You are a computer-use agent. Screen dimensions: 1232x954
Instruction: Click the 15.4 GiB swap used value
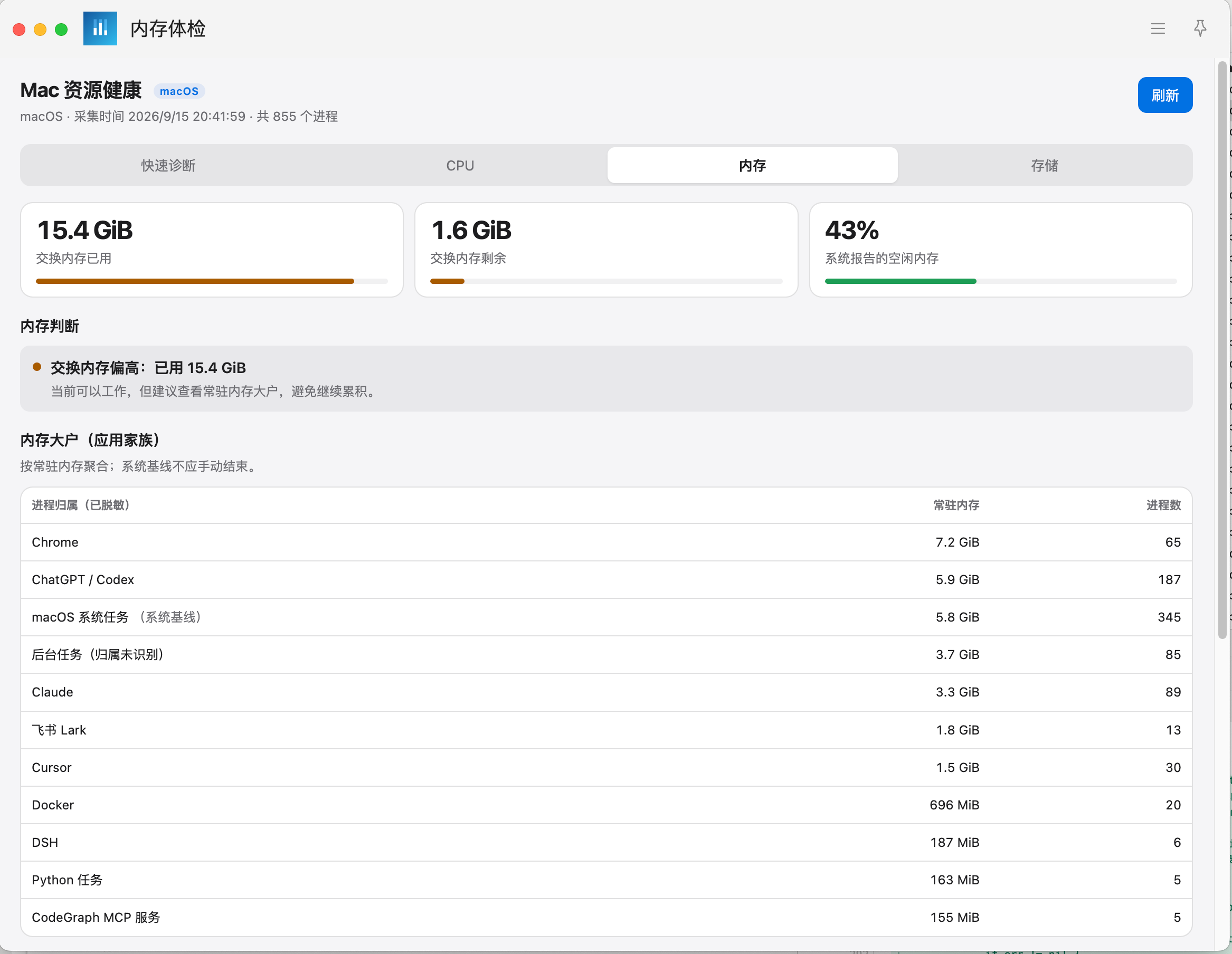pyautogui.click(x=84, y=231)
